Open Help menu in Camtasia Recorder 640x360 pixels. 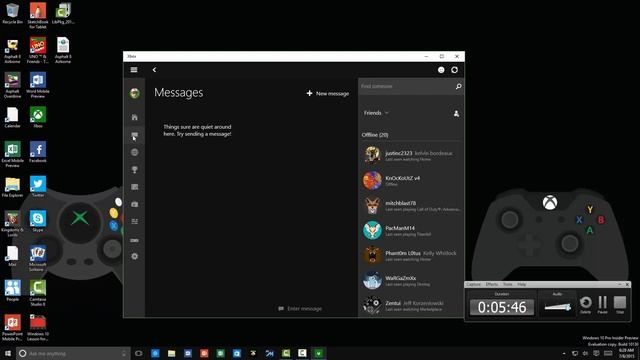[522, 284]
